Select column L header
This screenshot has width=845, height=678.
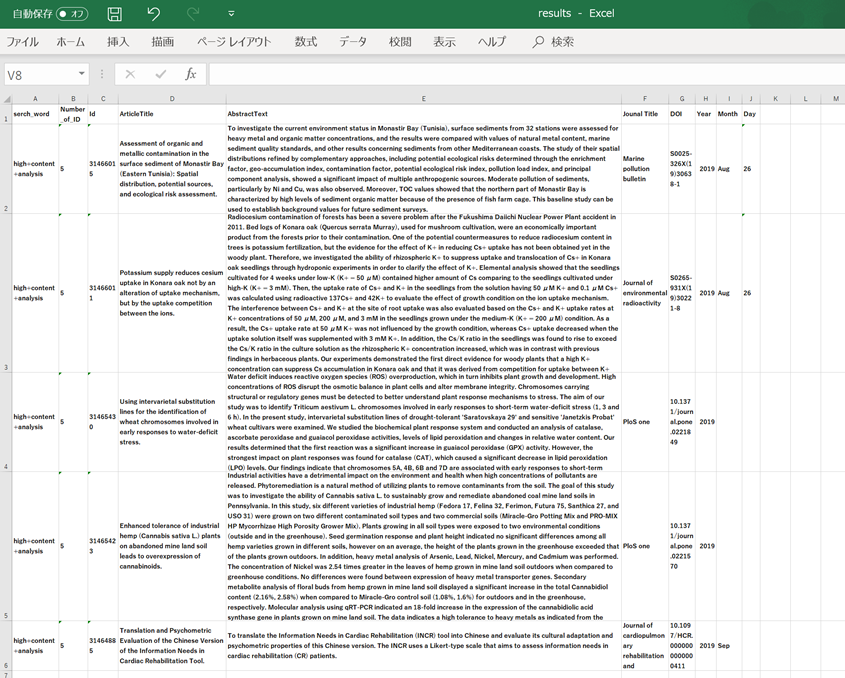pos(805,99)
